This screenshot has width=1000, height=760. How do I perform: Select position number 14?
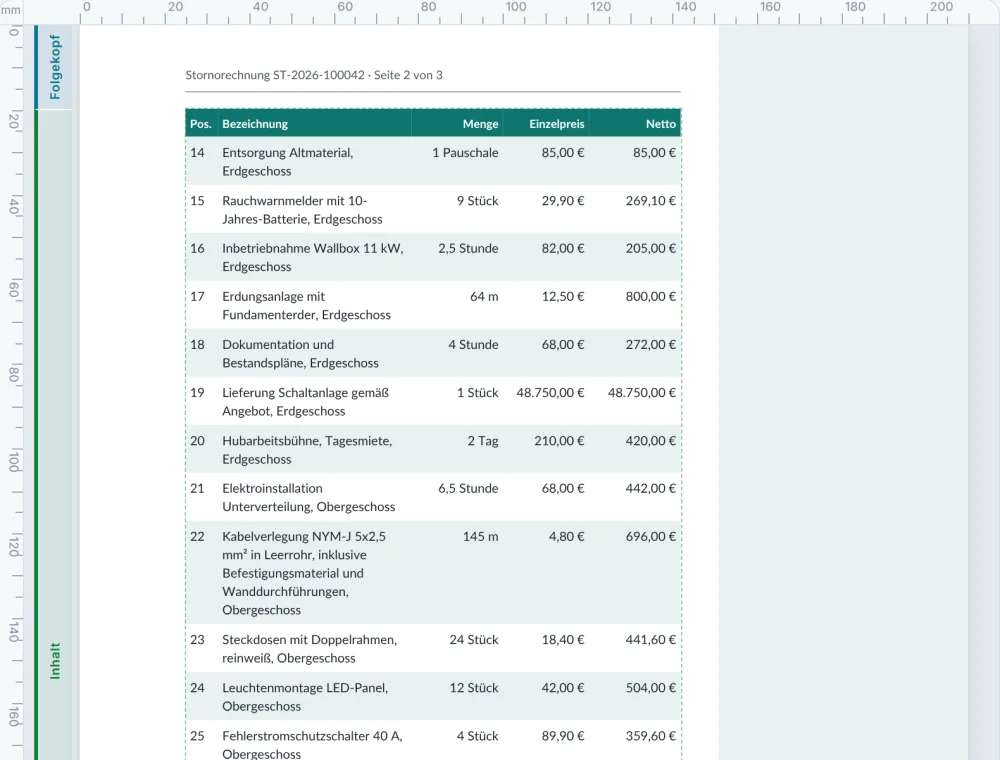198,153
